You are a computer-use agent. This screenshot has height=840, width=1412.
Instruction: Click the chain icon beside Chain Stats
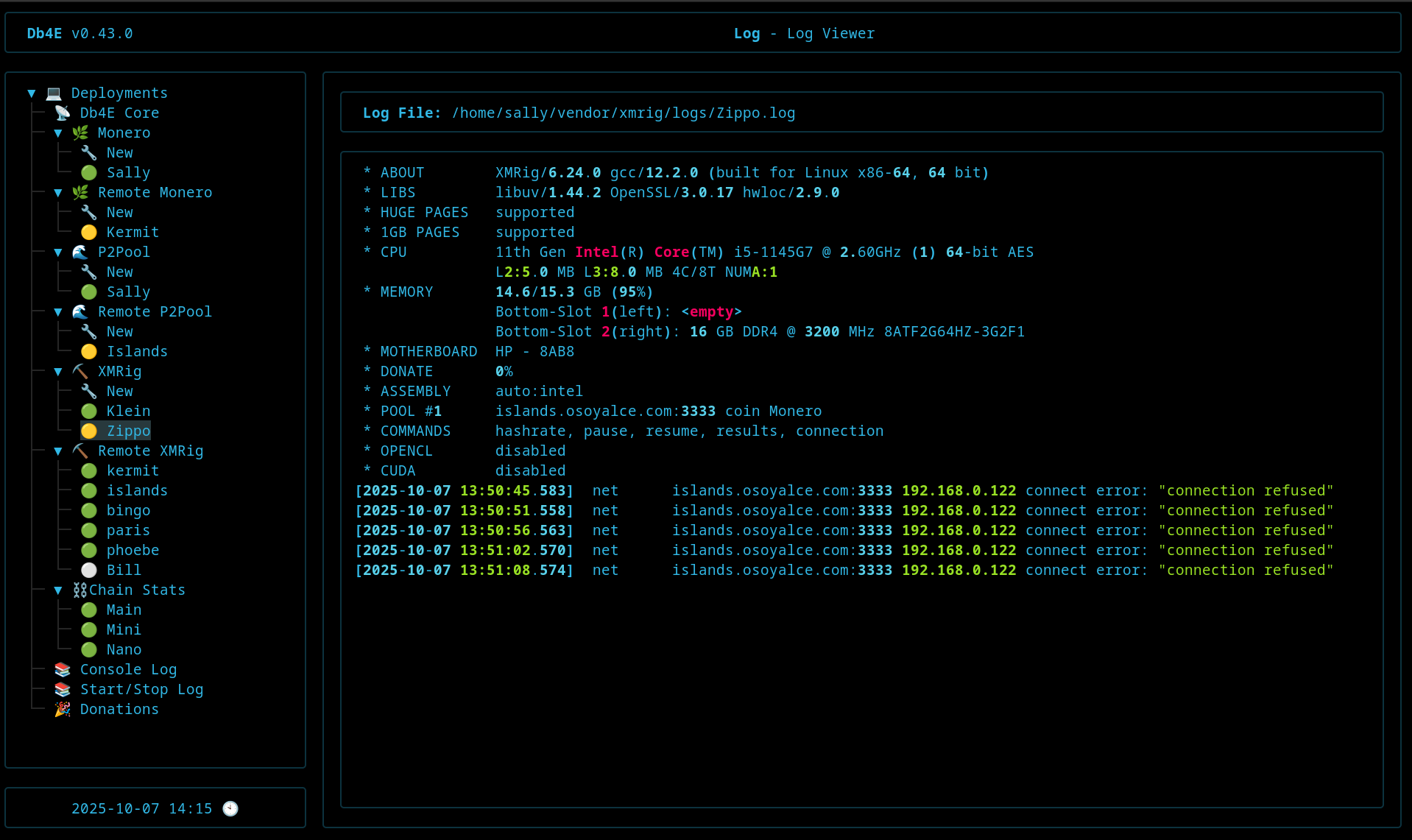(x=80, y=590)
